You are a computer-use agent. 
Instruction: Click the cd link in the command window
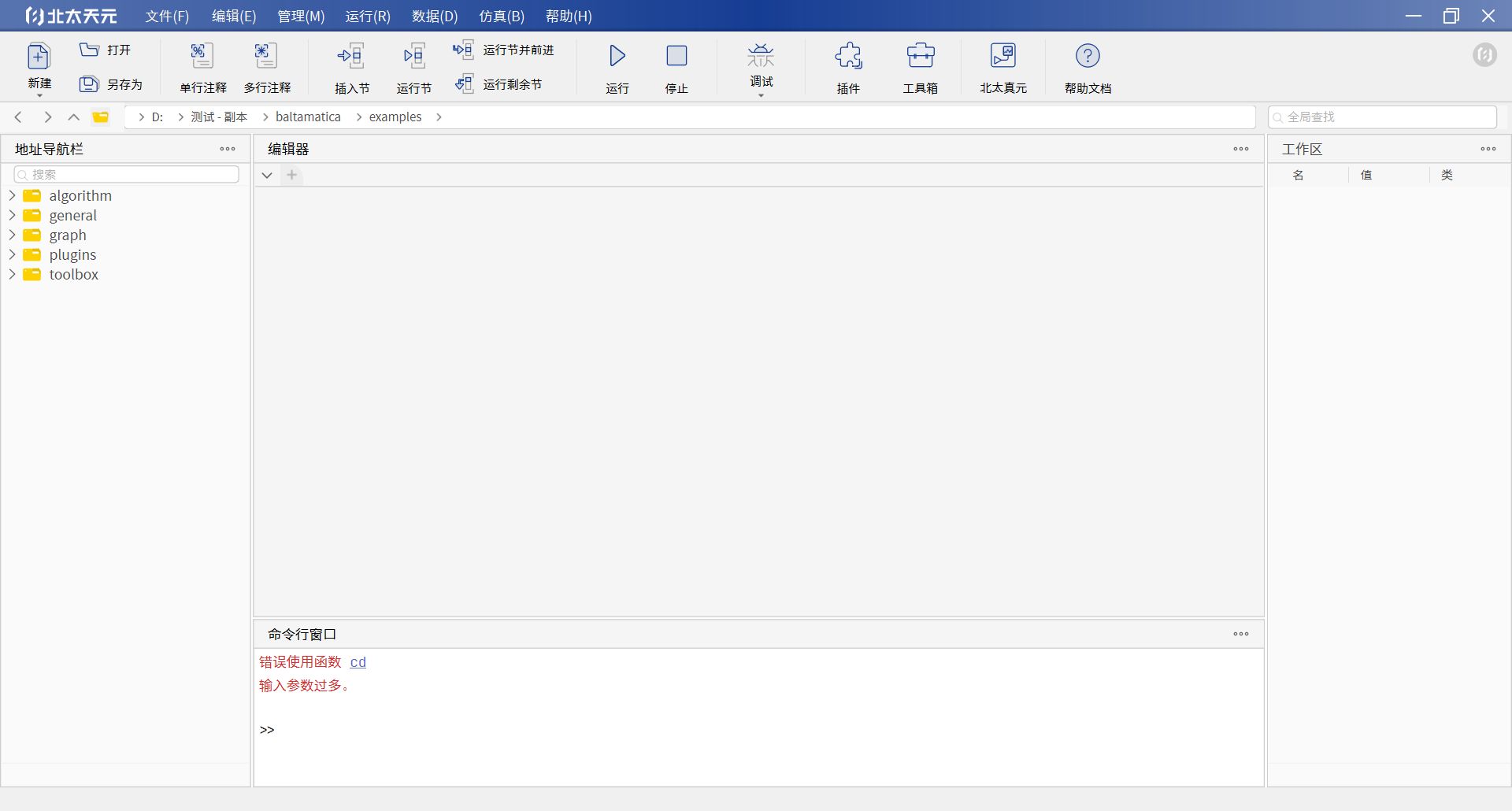tap(358, 662)
